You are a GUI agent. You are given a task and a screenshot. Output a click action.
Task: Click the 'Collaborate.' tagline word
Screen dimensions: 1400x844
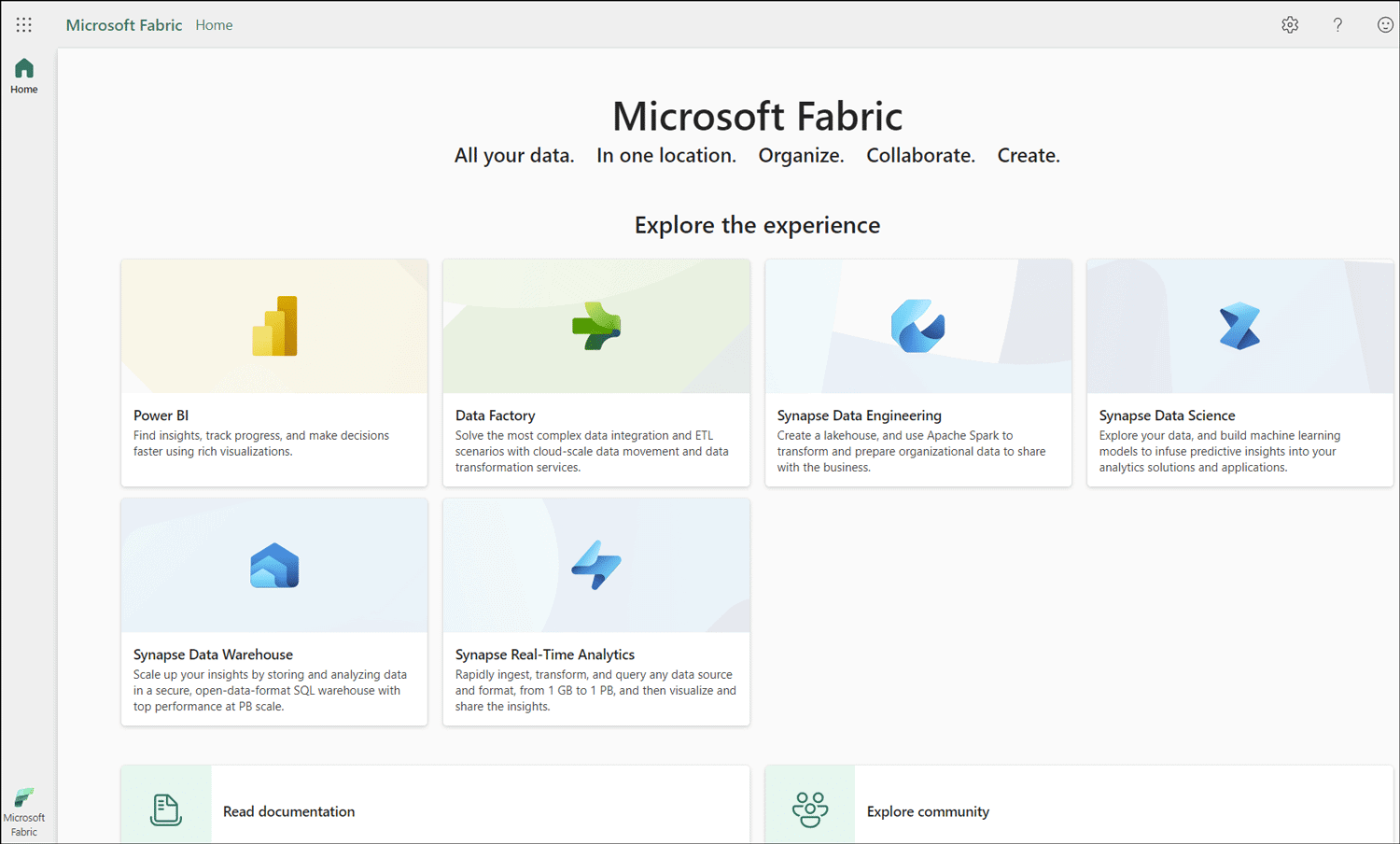(920, 156)
